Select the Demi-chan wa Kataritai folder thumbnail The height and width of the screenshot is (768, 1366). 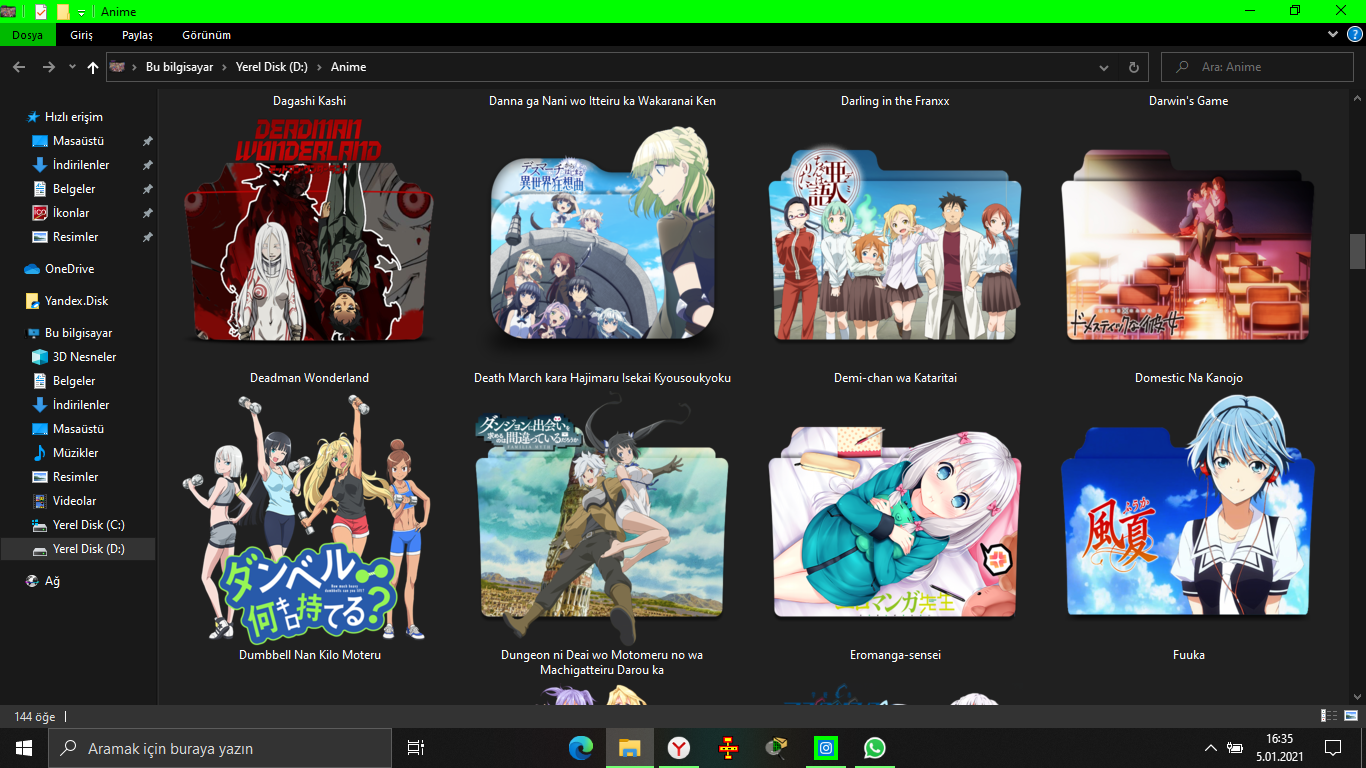point(895,245)
